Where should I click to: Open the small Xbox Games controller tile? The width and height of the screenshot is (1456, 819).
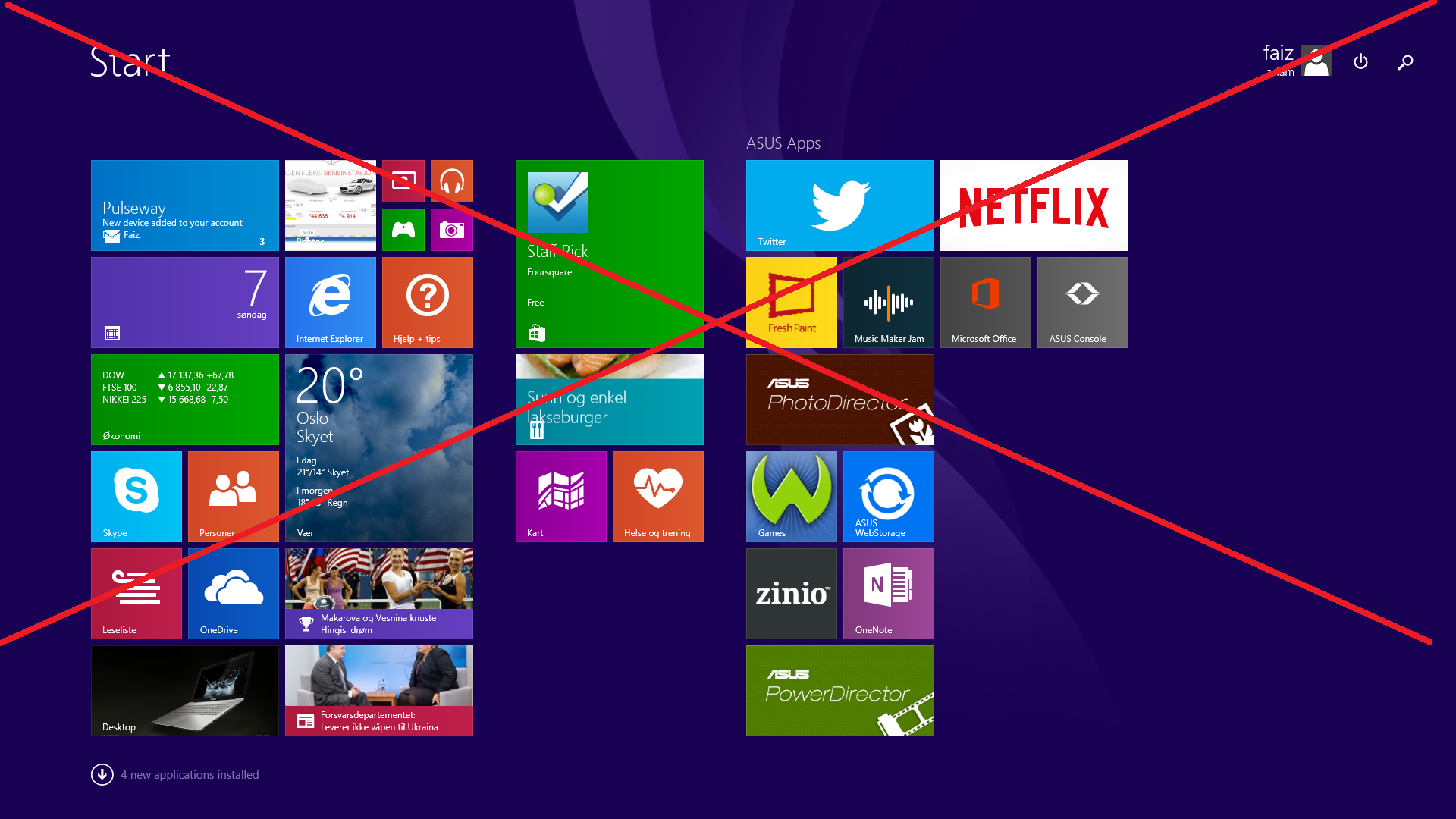(403, 230)
